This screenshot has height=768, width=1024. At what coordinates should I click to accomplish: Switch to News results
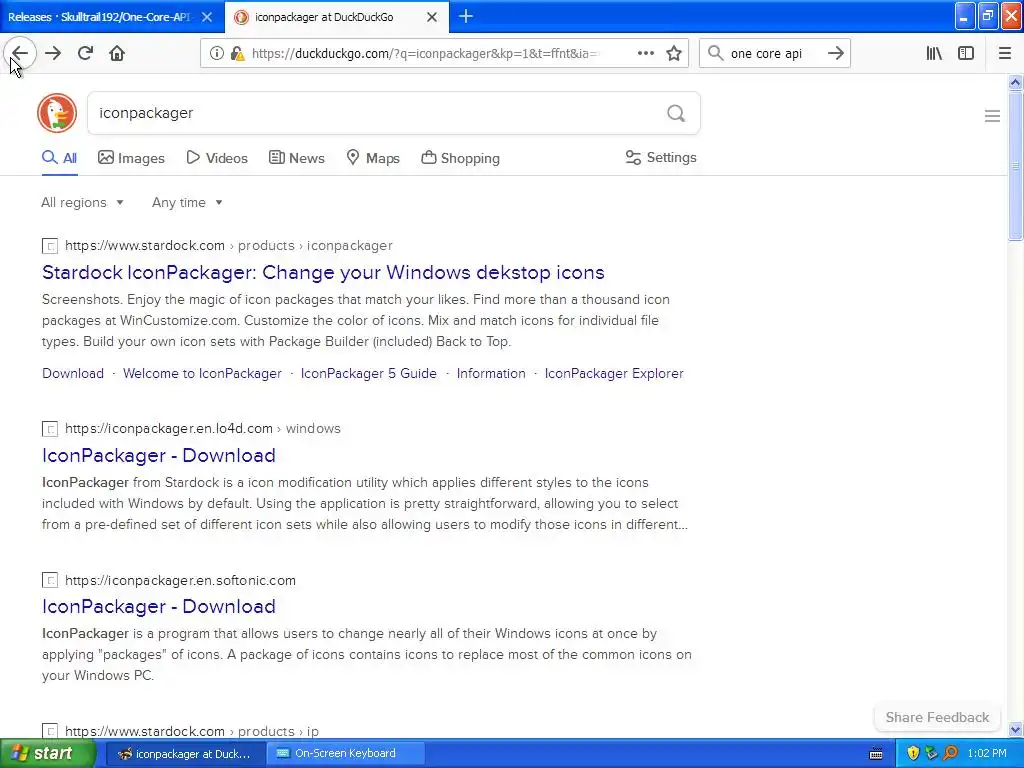click(x=296, y=158)
